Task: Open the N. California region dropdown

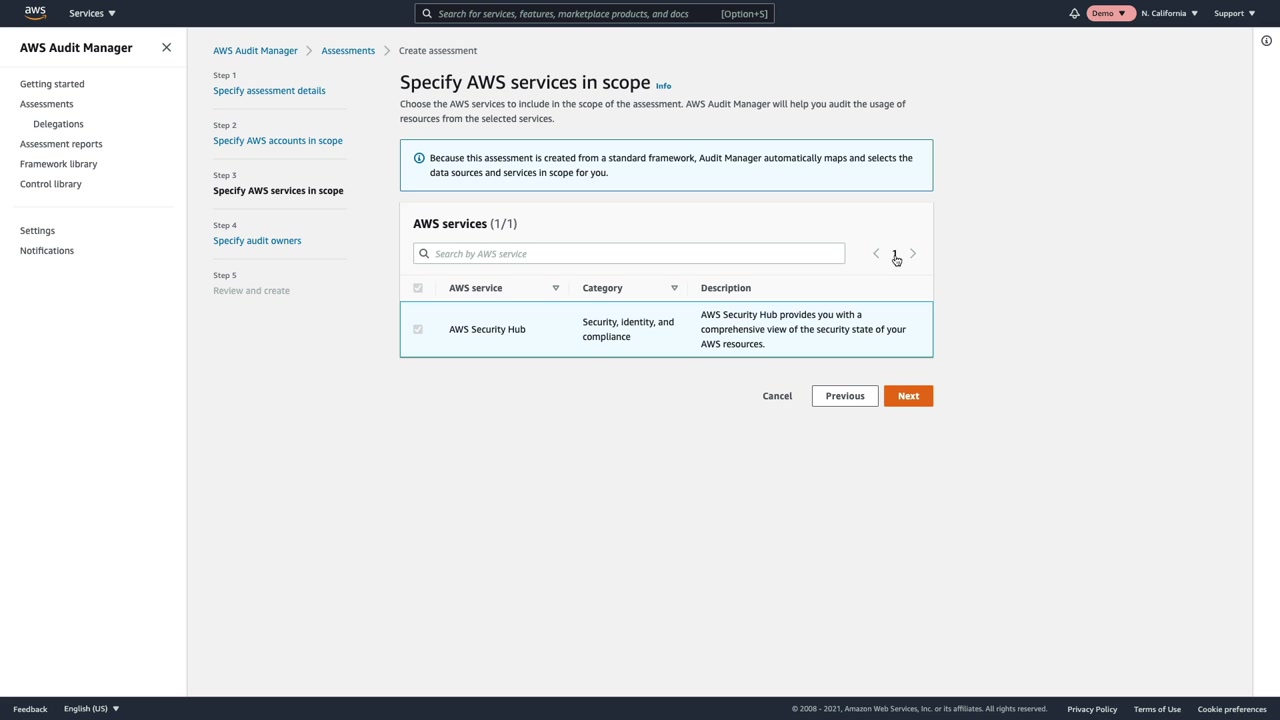Action: [1169, 13]
